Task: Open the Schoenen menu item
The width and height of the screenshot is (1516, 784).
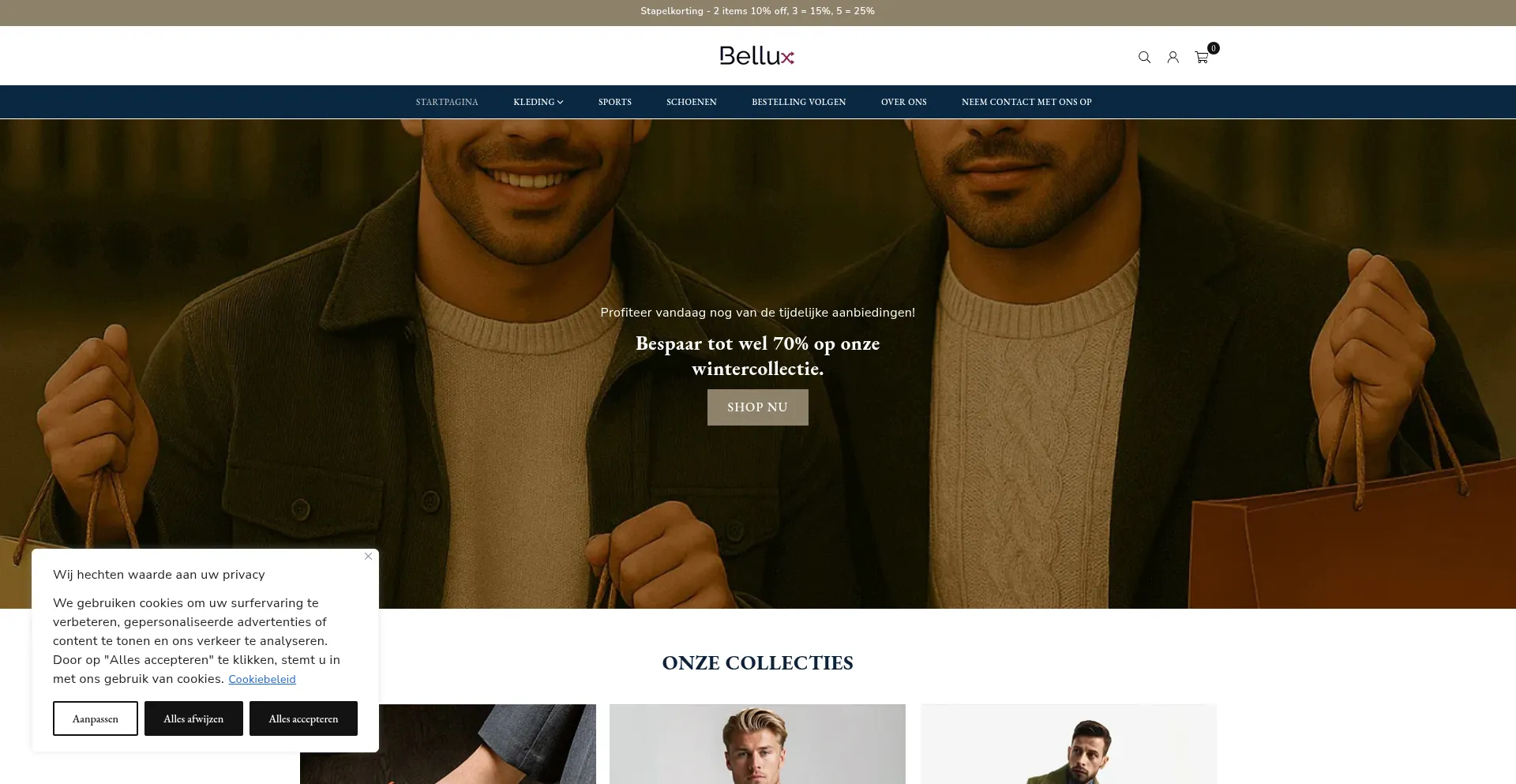Action: point(692,102)
